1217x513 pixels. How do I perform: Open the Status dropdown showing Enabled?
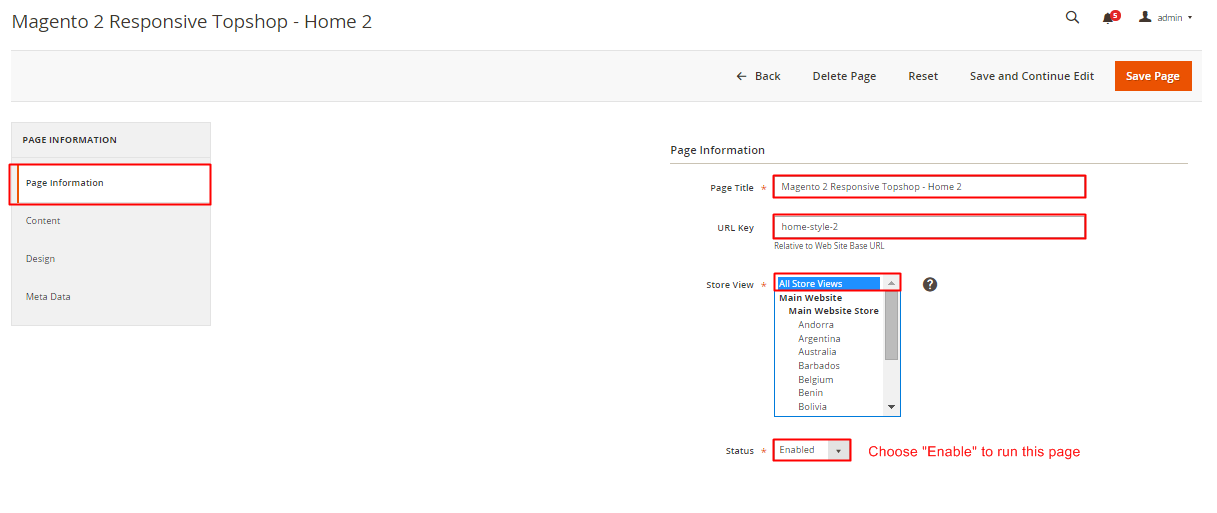click(813, 450)
